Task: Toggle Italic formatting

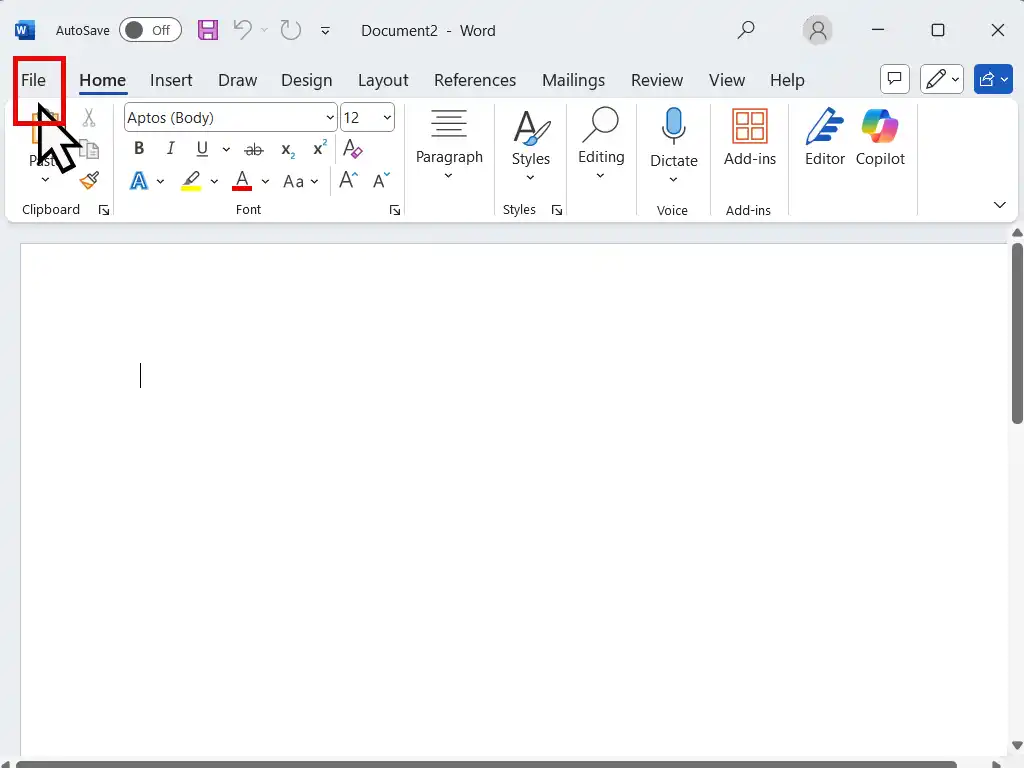Action: click(x=170, y=149)
